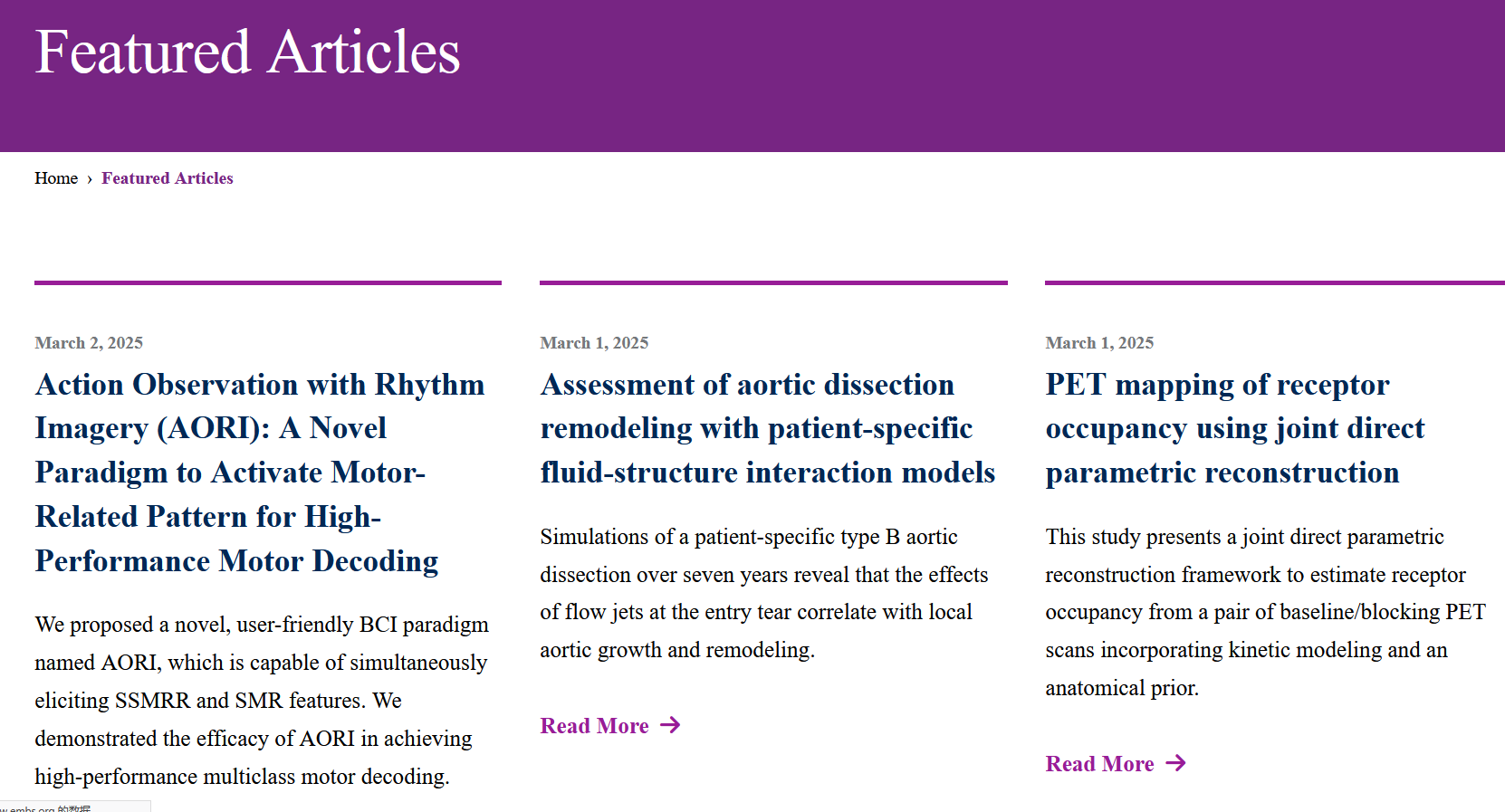Click the joint direct parametric reconstruction summary paragraph

[1265, 612]
